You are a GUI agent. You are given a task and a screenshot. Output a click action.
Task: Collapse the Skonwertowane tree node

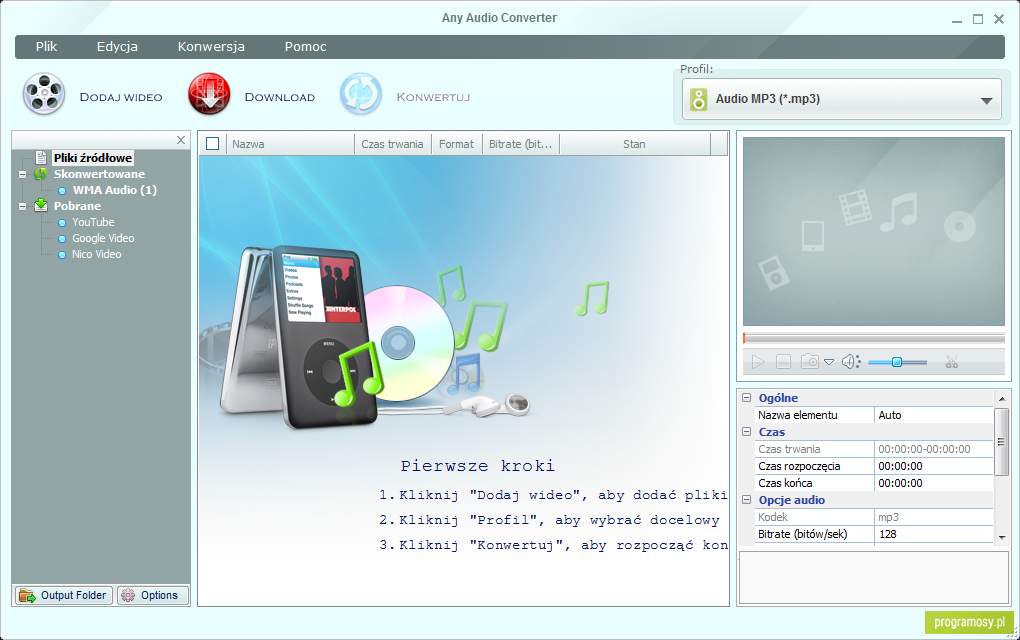[22, 174]
